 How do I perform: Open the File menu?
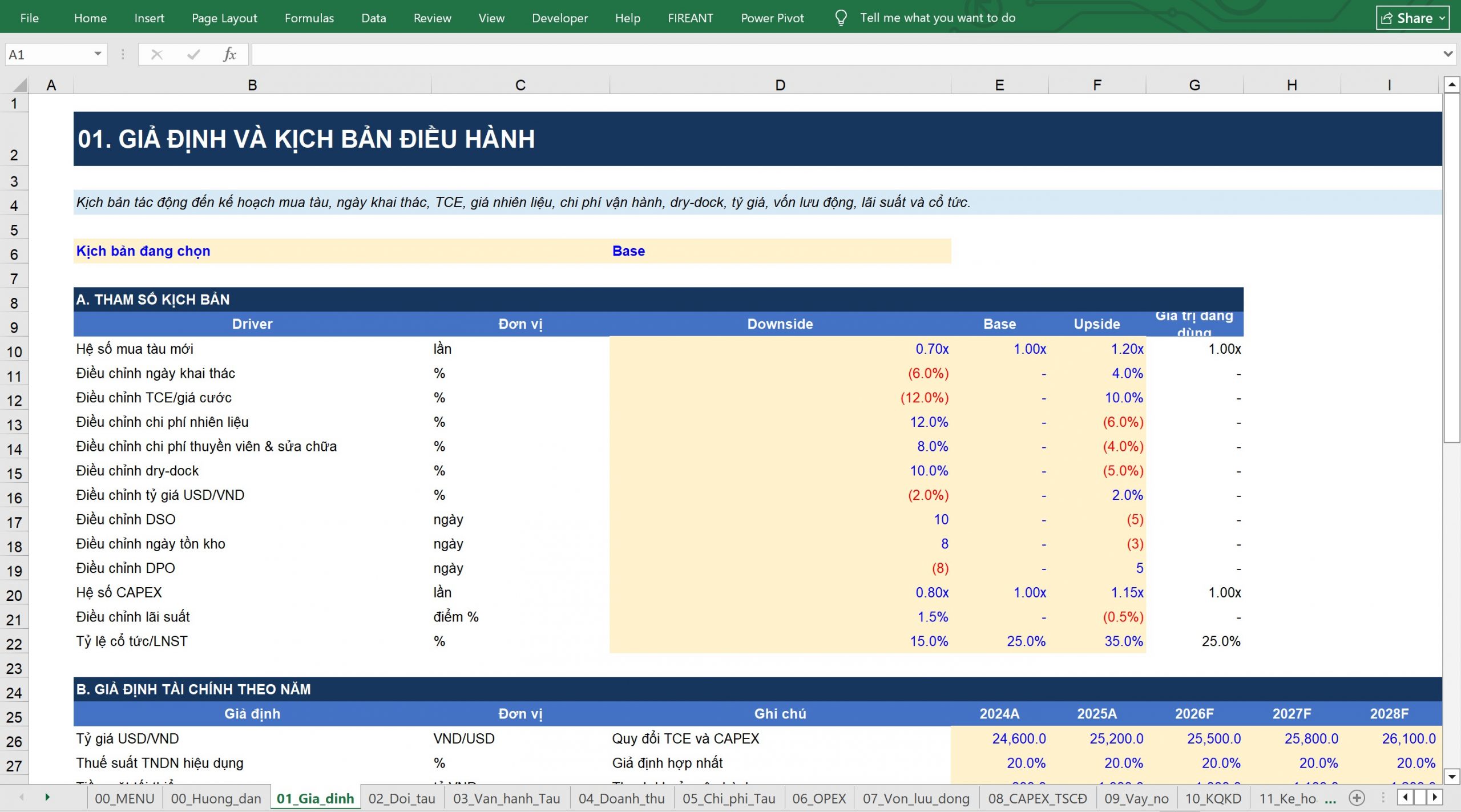click(29, 18)
